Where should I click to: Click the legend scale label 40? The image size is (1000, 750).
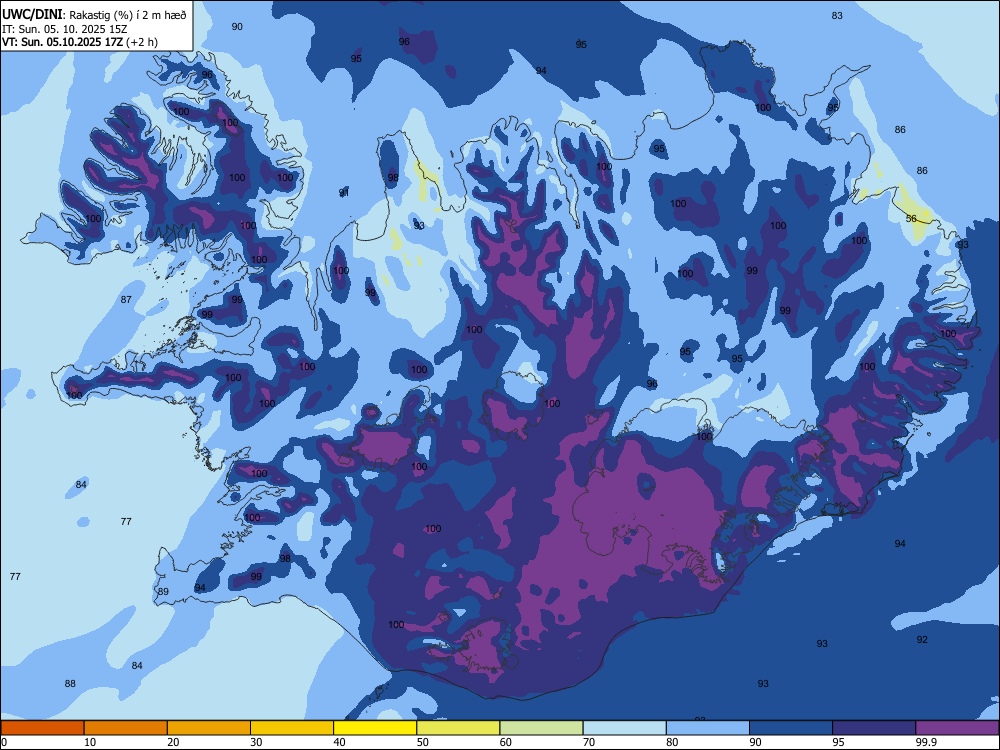339,742
